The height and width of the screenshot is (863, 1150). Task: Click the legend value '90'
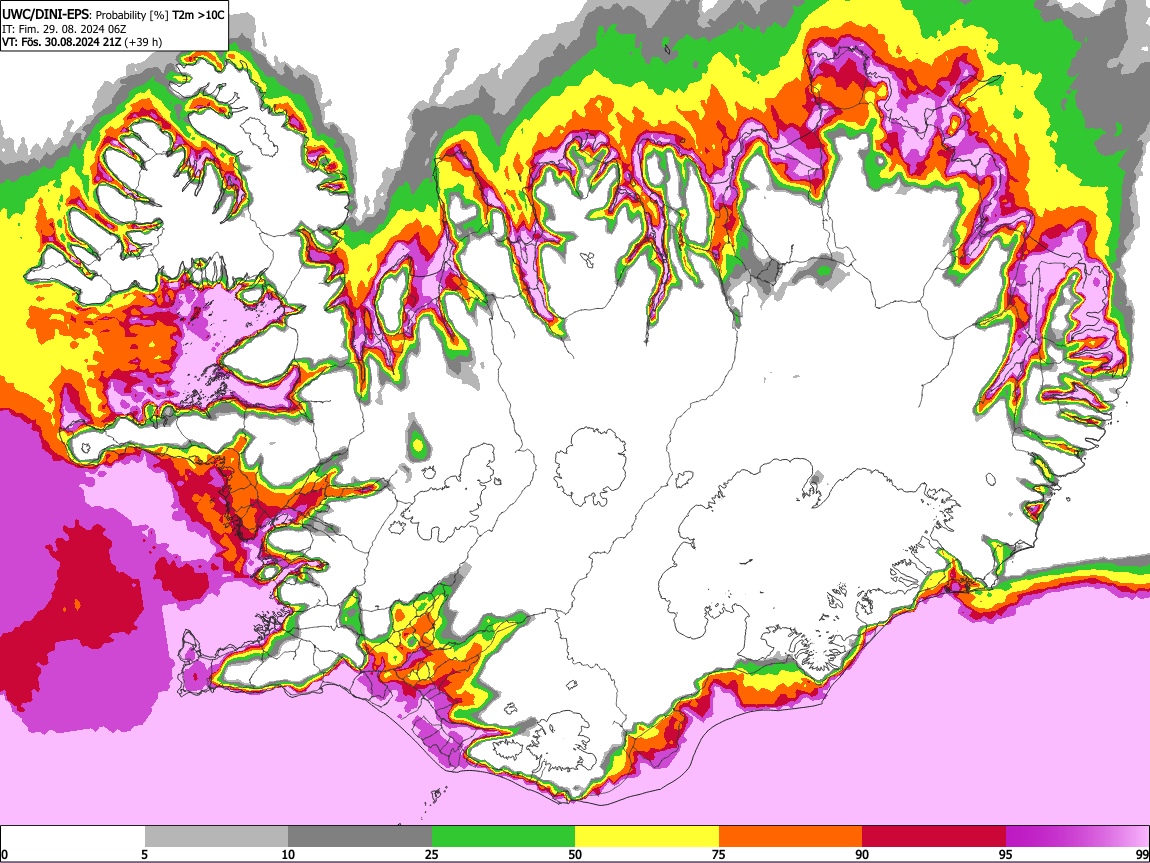click(862, 854)
